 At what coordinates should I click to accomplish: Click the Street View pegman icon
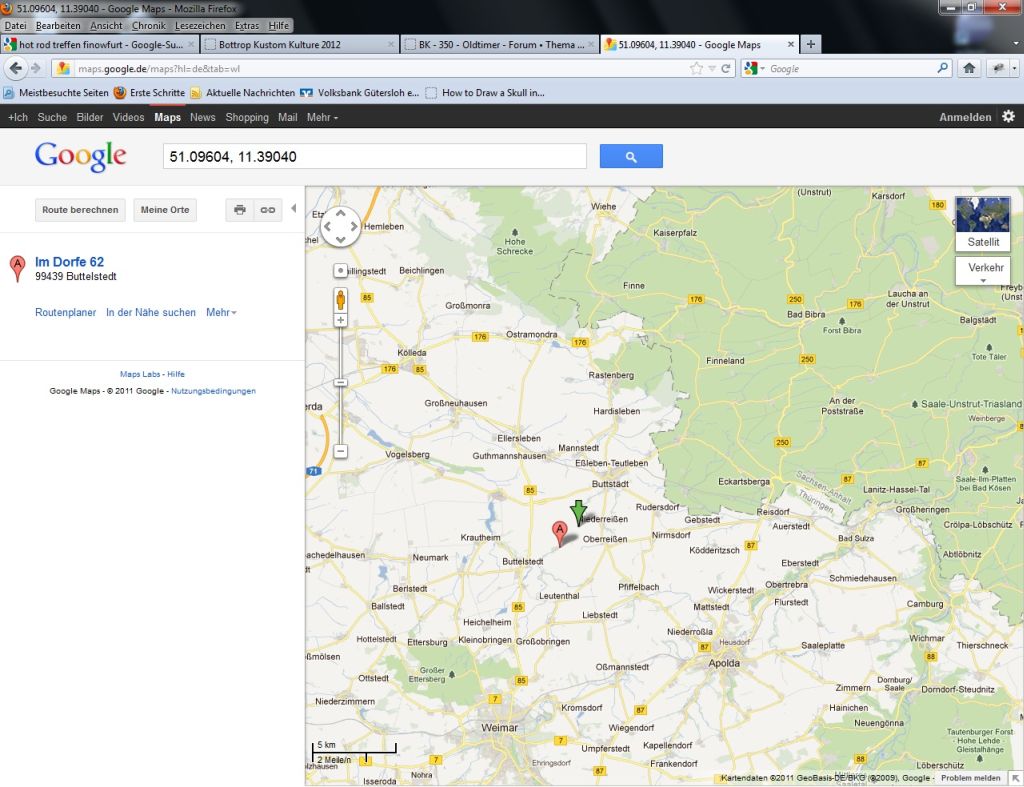pyautogui.click(x=341, y=298)
